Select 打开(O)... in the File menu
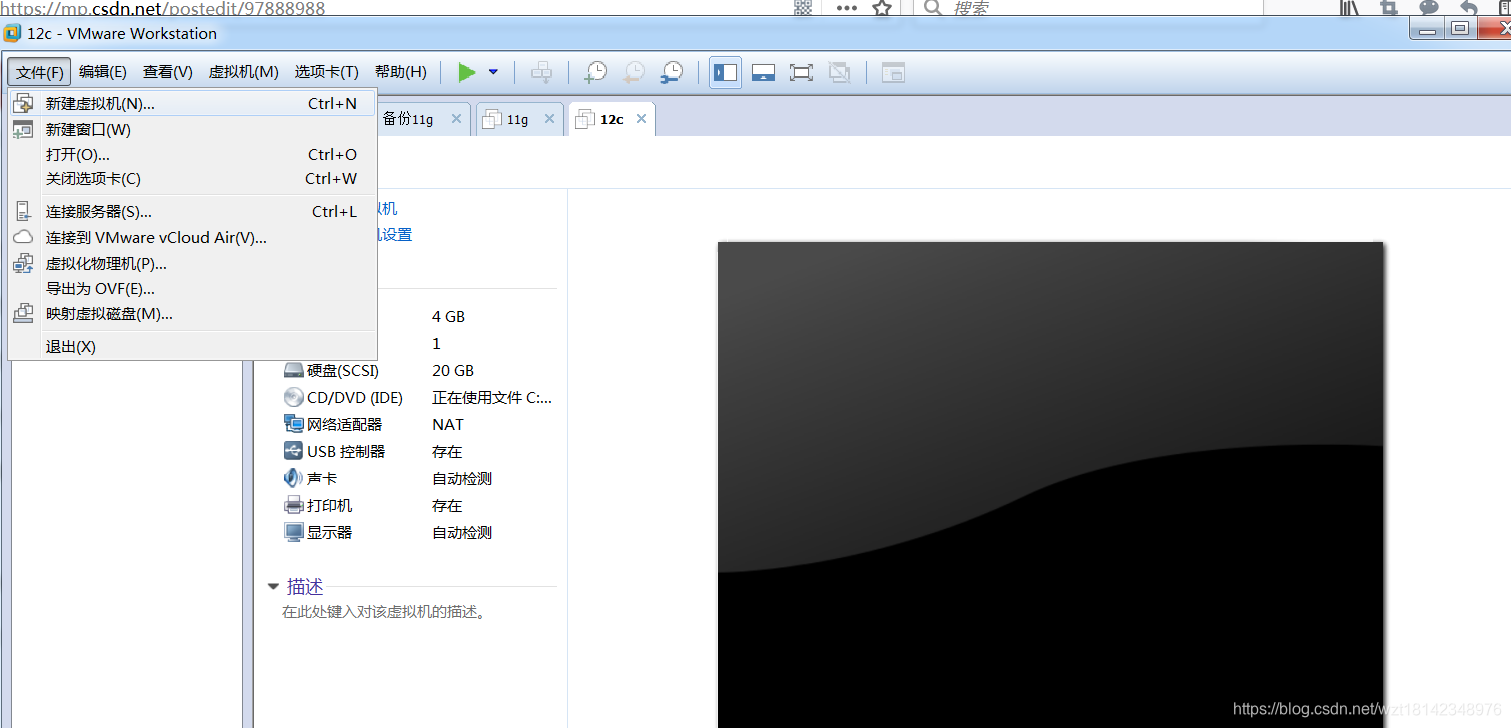Image resolution: width=1511 pixels, height=728 pixels. [x=192, y=154]
